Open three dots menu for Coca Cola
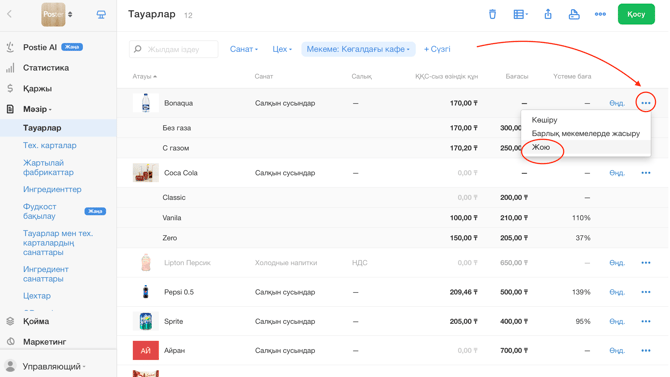 tap(646, 173)
